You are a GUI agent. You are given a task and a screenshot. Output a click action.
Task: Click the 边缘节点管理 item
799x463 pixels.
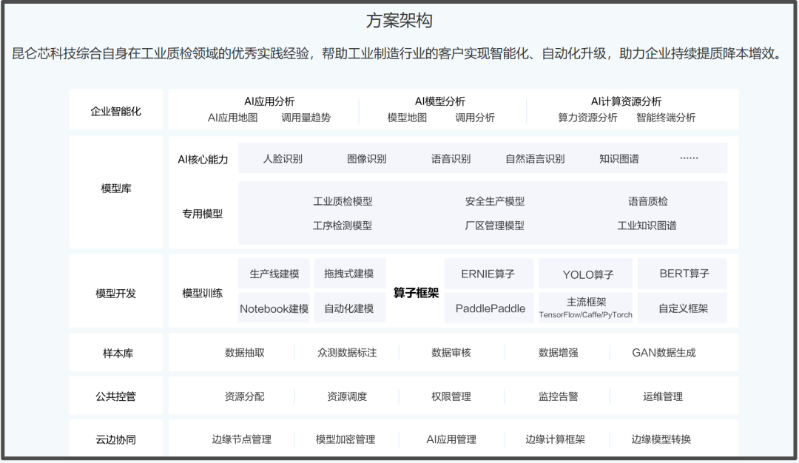241,439
